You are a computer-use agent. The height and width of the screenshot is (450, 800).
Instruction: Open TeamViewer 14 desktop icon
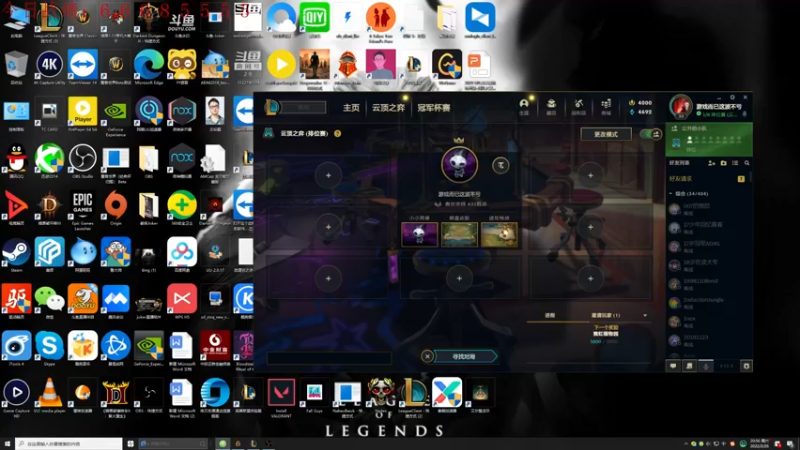83,67
